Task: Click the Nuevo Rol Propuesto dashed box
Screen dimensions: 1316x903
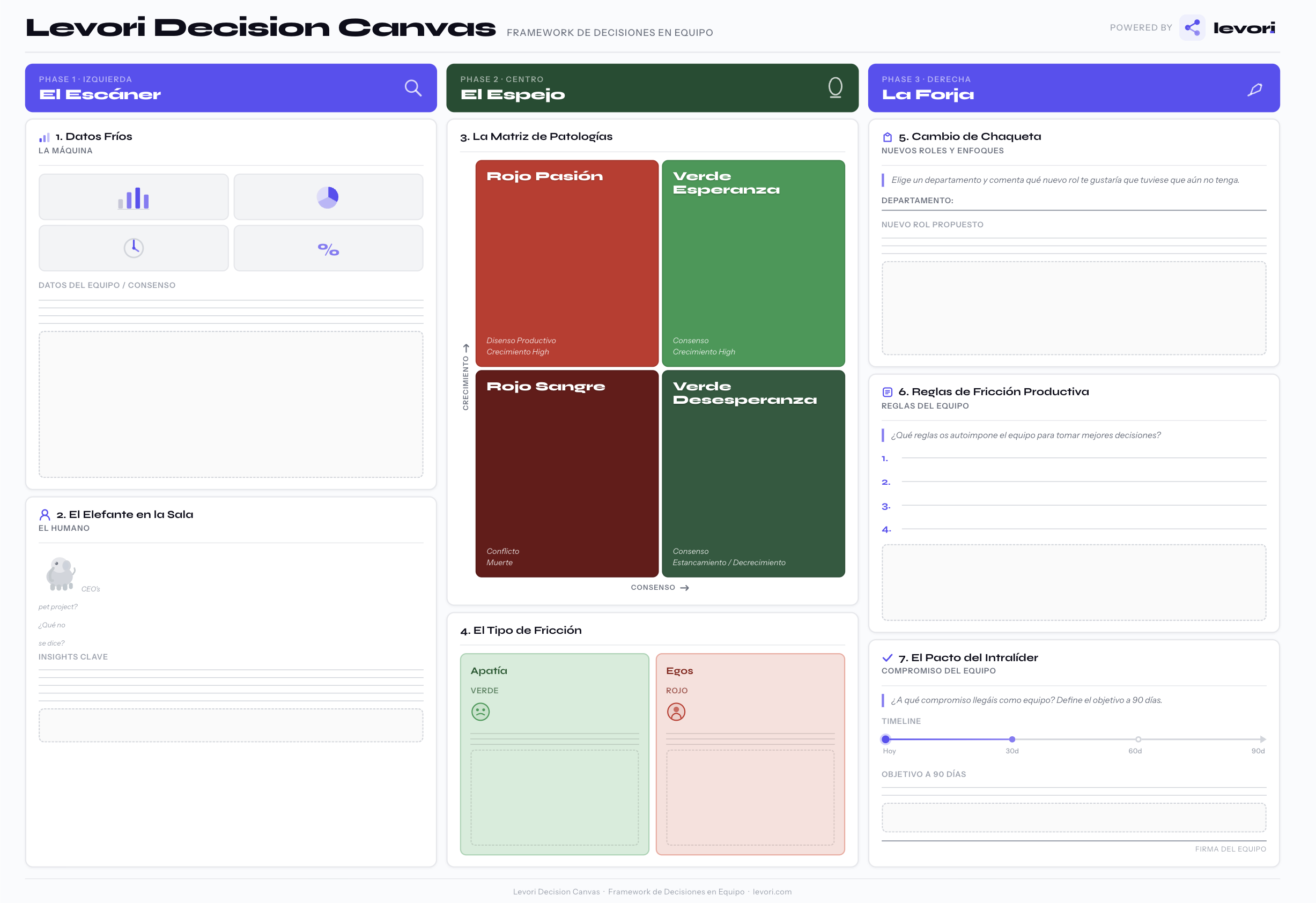Action: pyautogui.click(x=1074, y=308)
